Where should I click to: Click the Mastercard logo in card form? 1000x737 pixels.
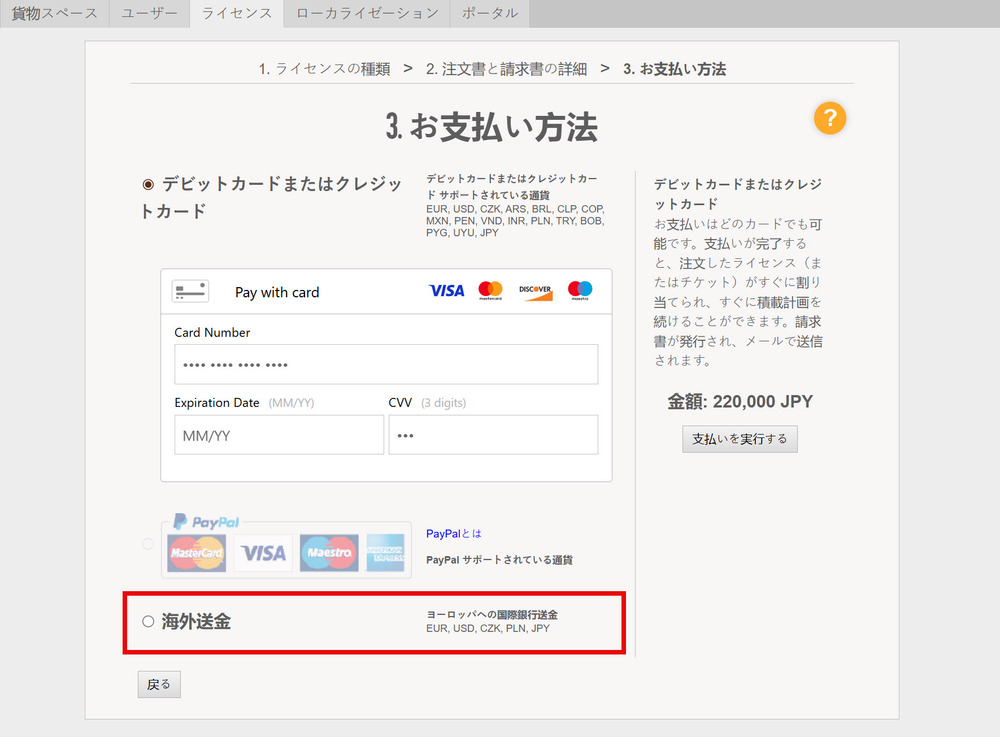490,291
